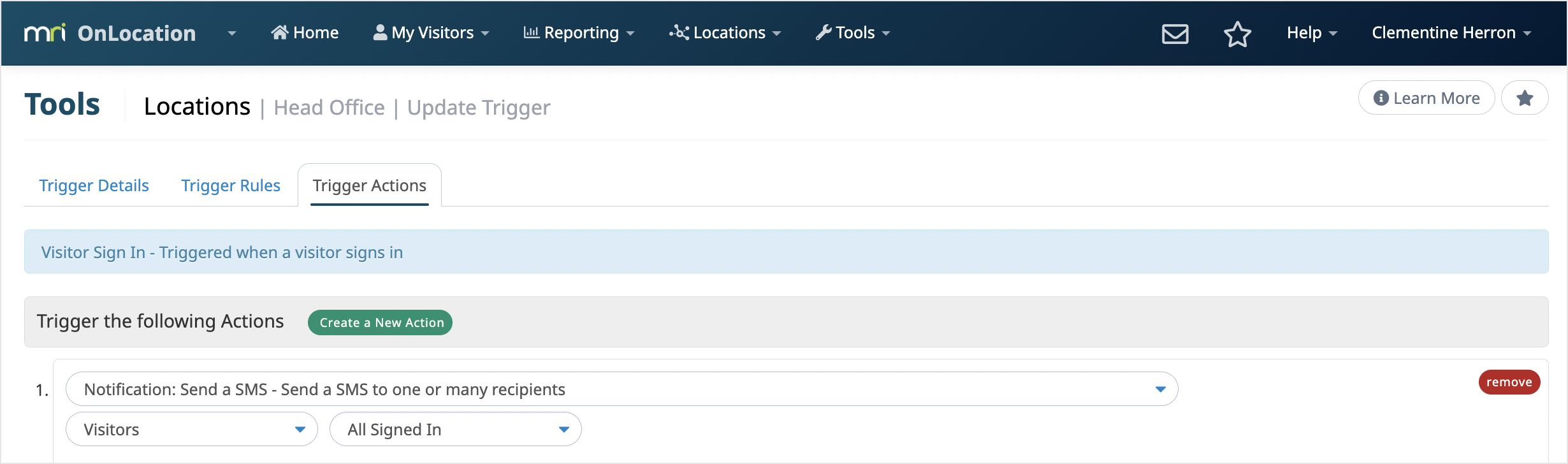The height and width of the screenshot is (464, 1568).
Task: Open the All Signed In dropdown
Action: (455, 430)
